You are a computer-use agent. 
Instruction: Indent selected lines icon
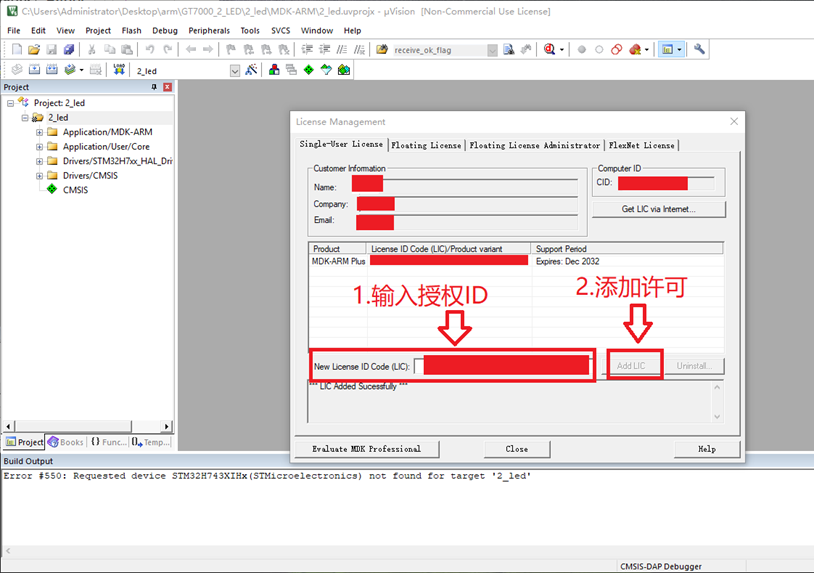(x=307, y=50)
